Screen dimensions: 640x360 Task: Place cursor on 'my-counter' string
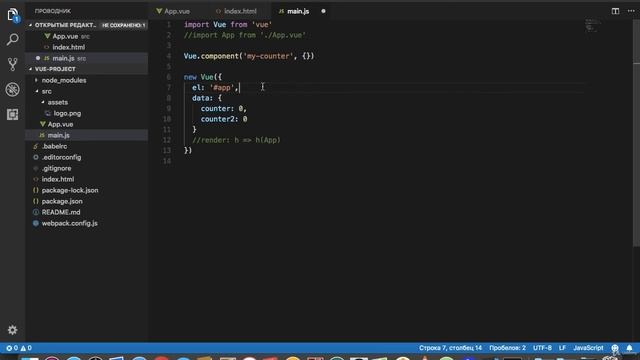(x=268, y=56)
